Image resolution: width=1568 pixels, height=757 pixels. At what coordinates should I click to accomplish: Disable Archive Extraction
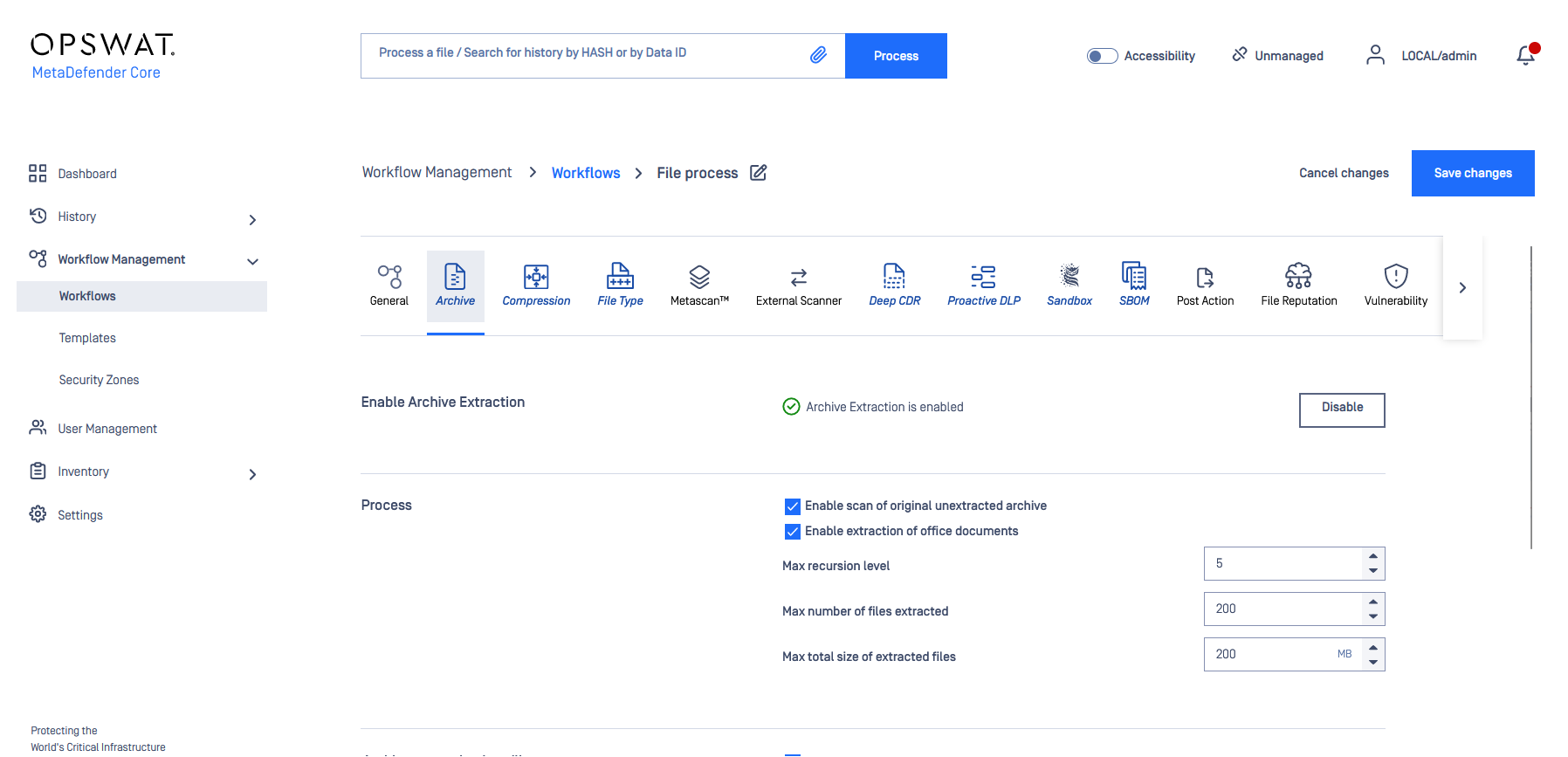(x=1341, y=409)
